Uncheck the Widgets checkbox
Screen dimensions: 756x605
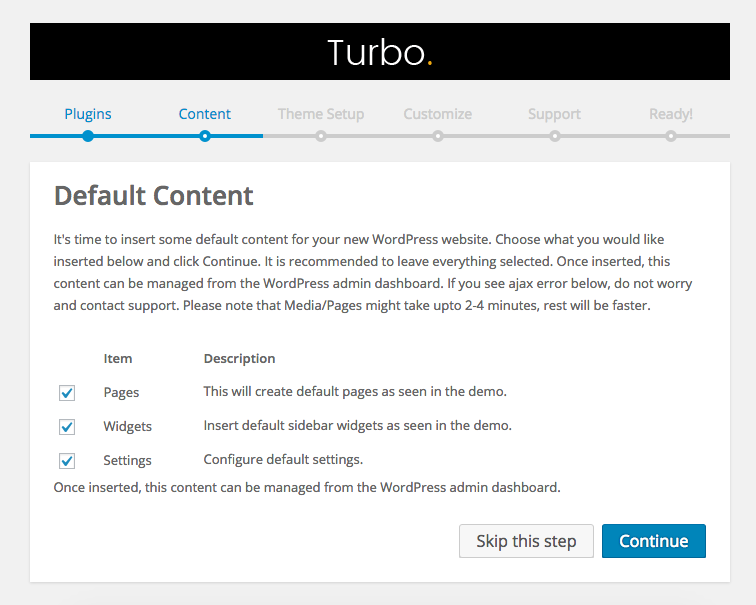point(67,427)
